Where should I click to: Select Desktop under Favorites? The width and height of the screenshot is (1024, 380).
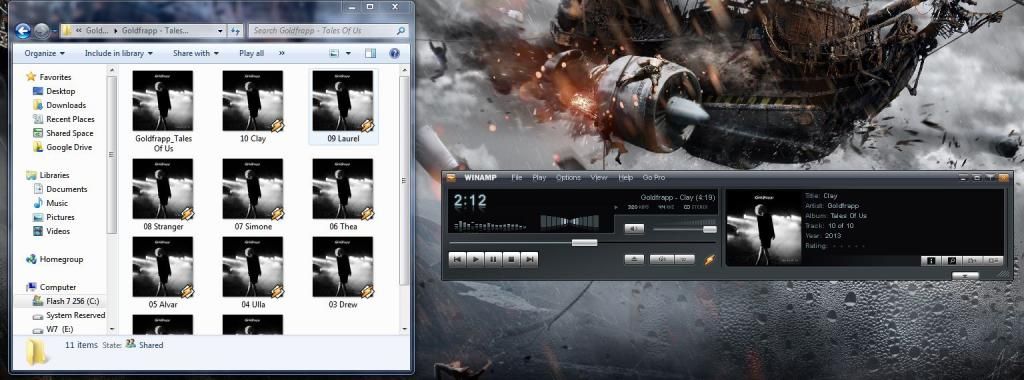coord(54,91)
